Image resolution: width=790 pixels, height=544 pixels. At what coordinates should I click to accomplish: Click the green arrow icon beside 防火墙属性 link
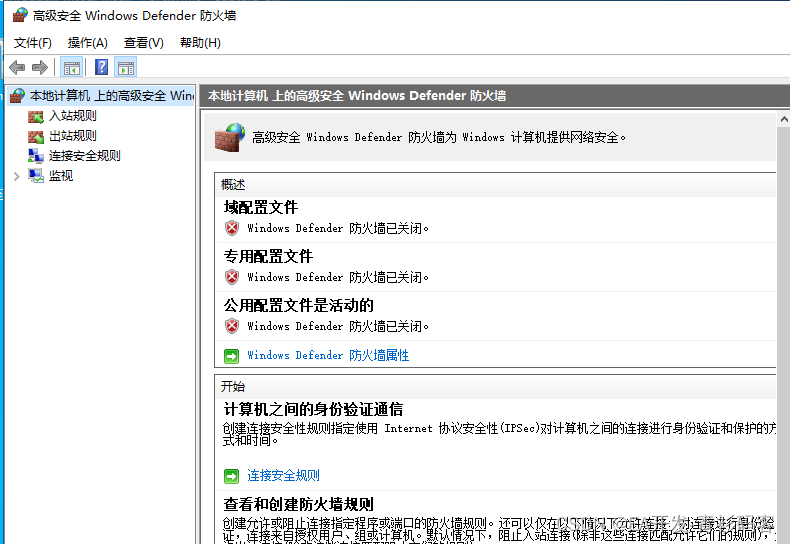pyautogui.click(x=231, y=356)
